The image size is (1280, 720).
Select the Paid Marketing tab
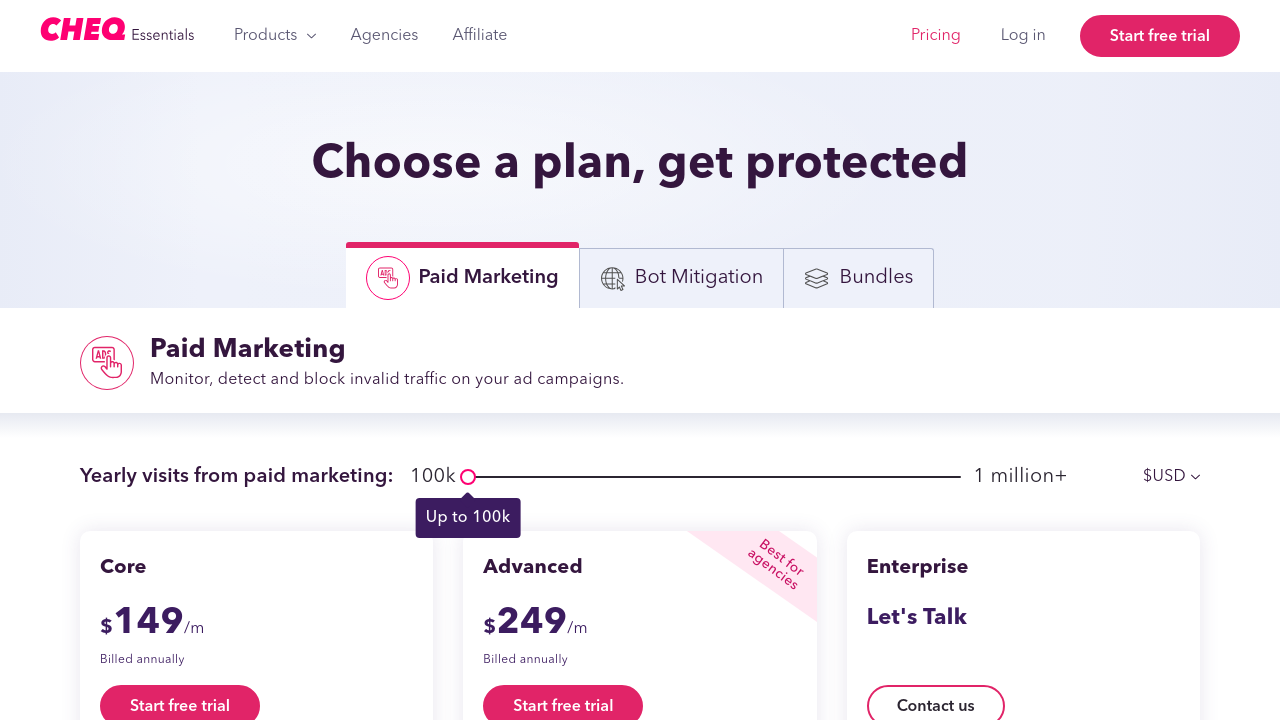[487, 277]
